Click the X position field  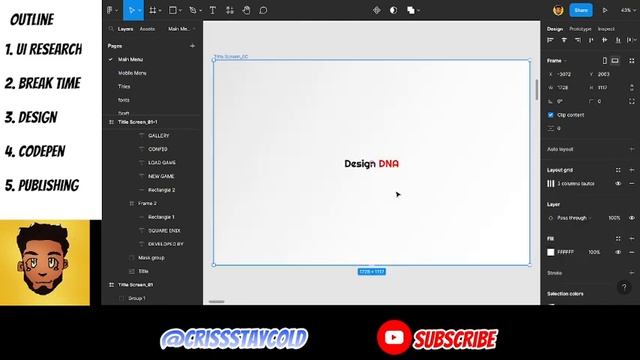(x=565, y=74)
